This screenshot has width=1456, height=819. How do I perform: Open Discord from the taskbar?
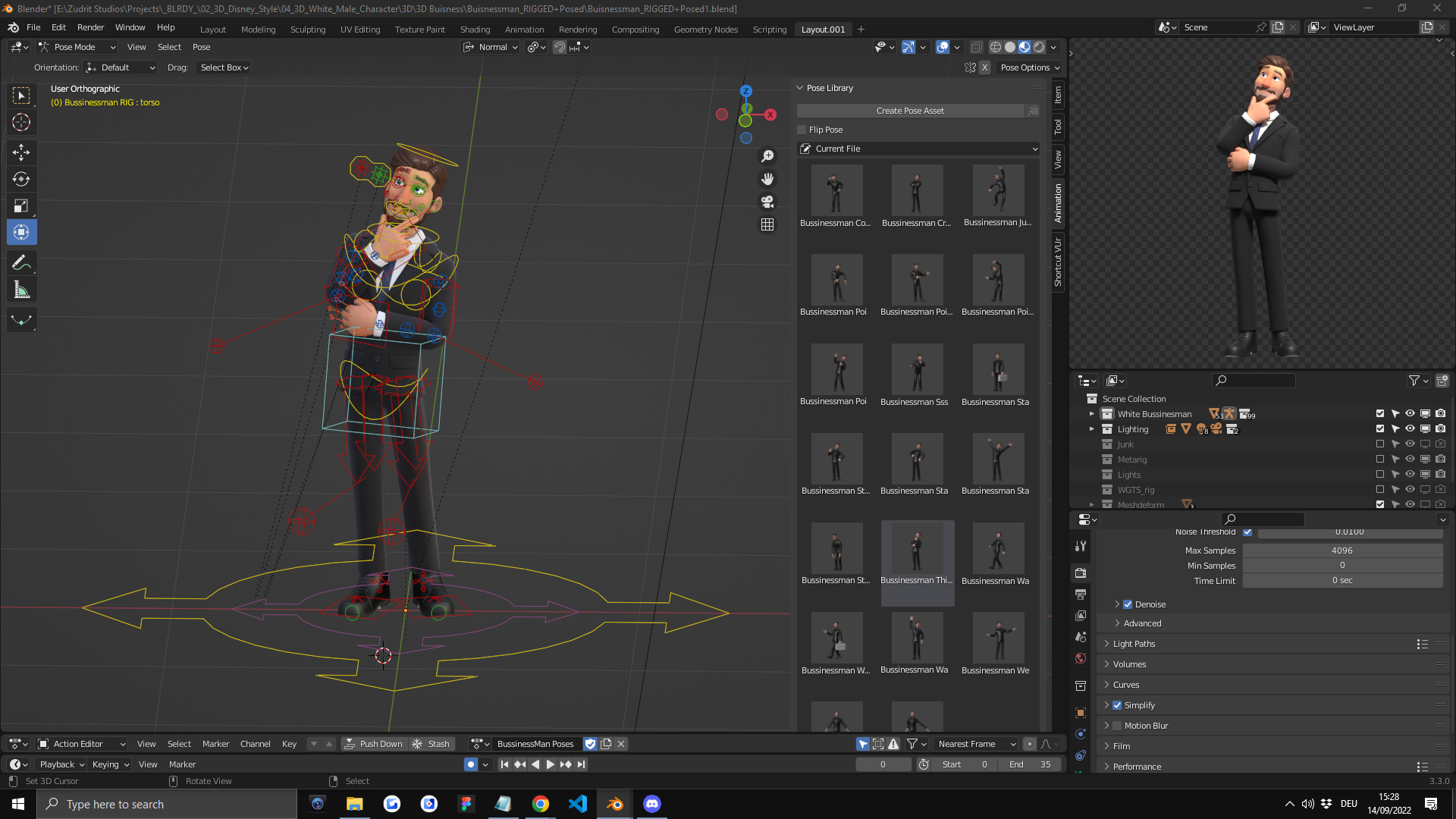point(652,804)
